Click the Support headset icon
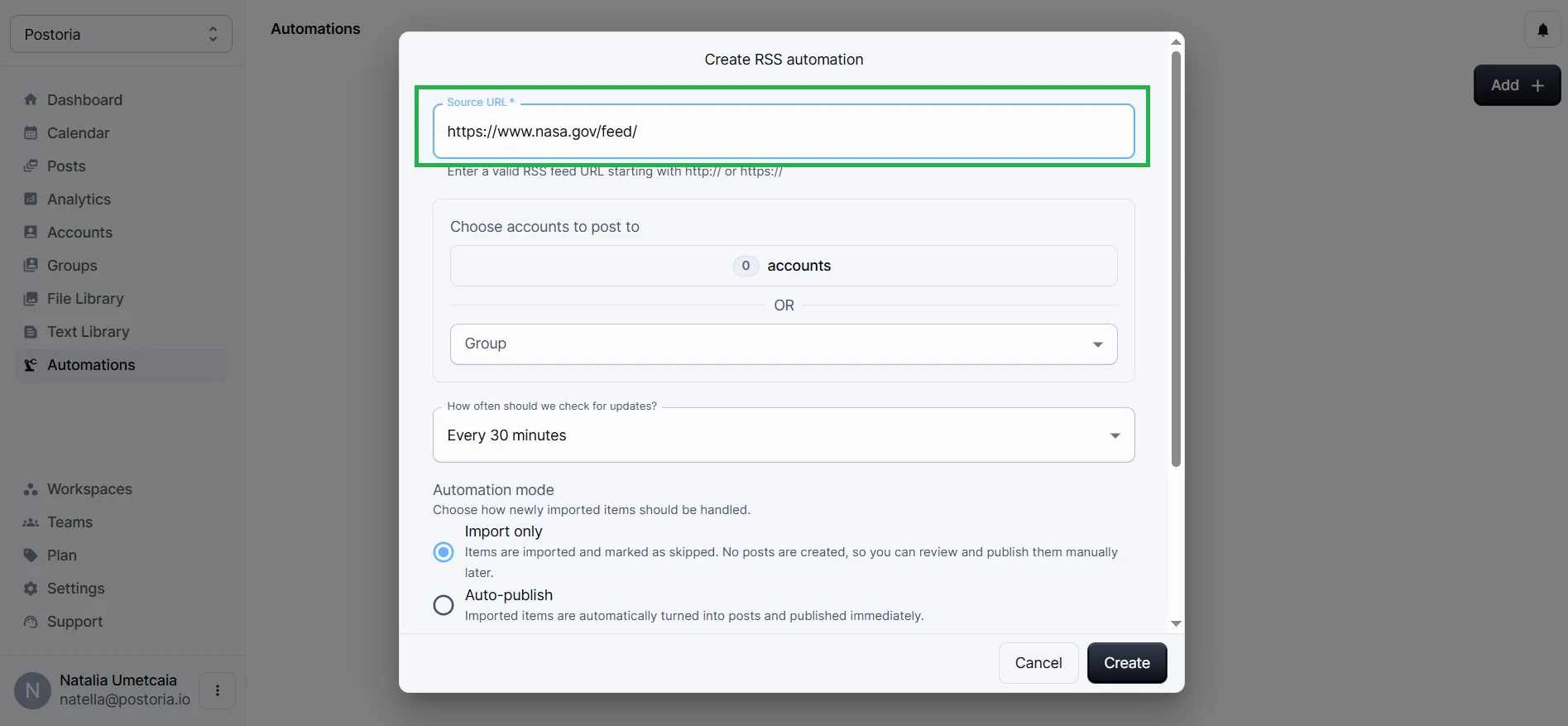The image size is (1568, 726). [x=31, y=621]
